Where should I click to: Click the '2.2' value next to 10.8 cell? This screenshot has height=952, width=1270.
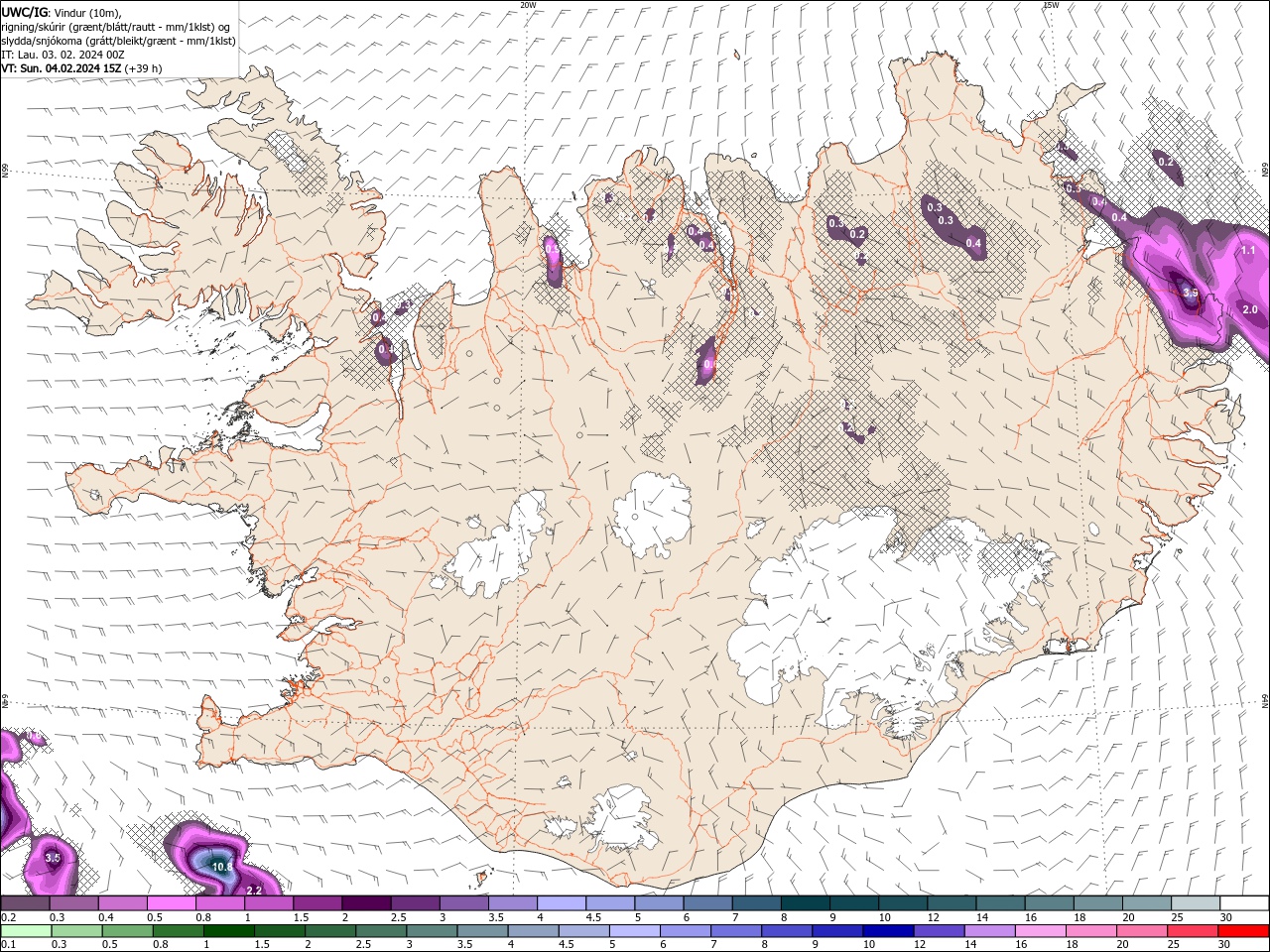(x=254, y=891)
